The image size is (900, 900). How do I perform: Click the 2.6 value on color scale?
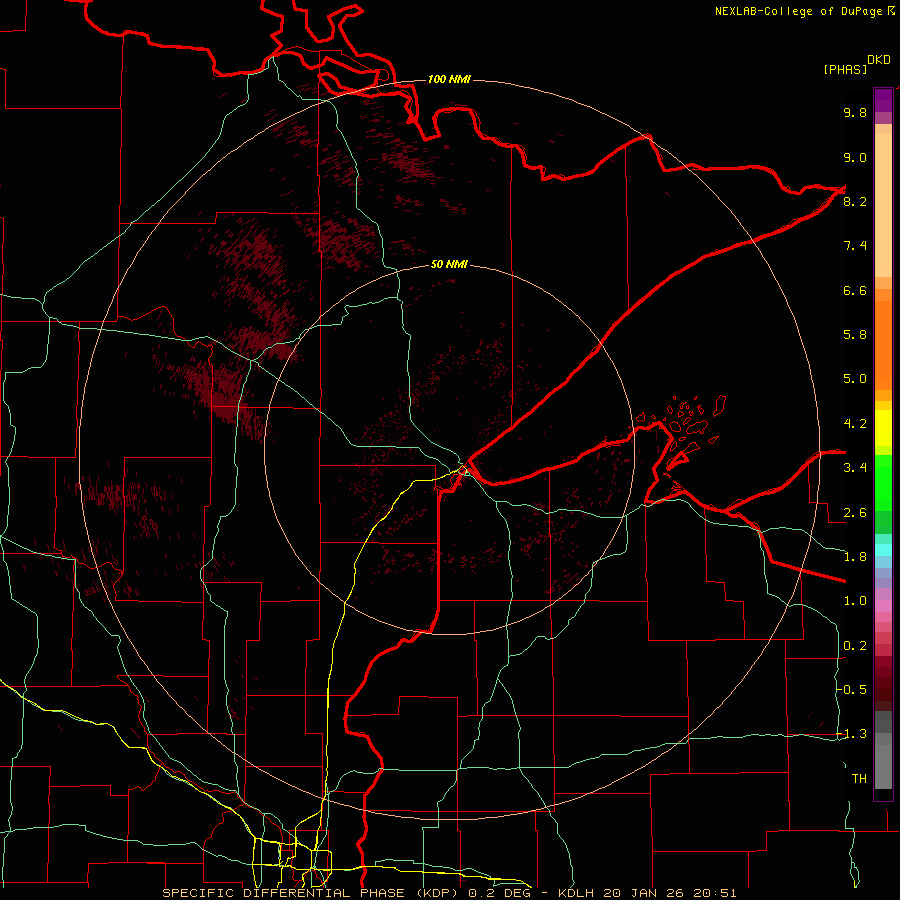[x=855, y=513]
